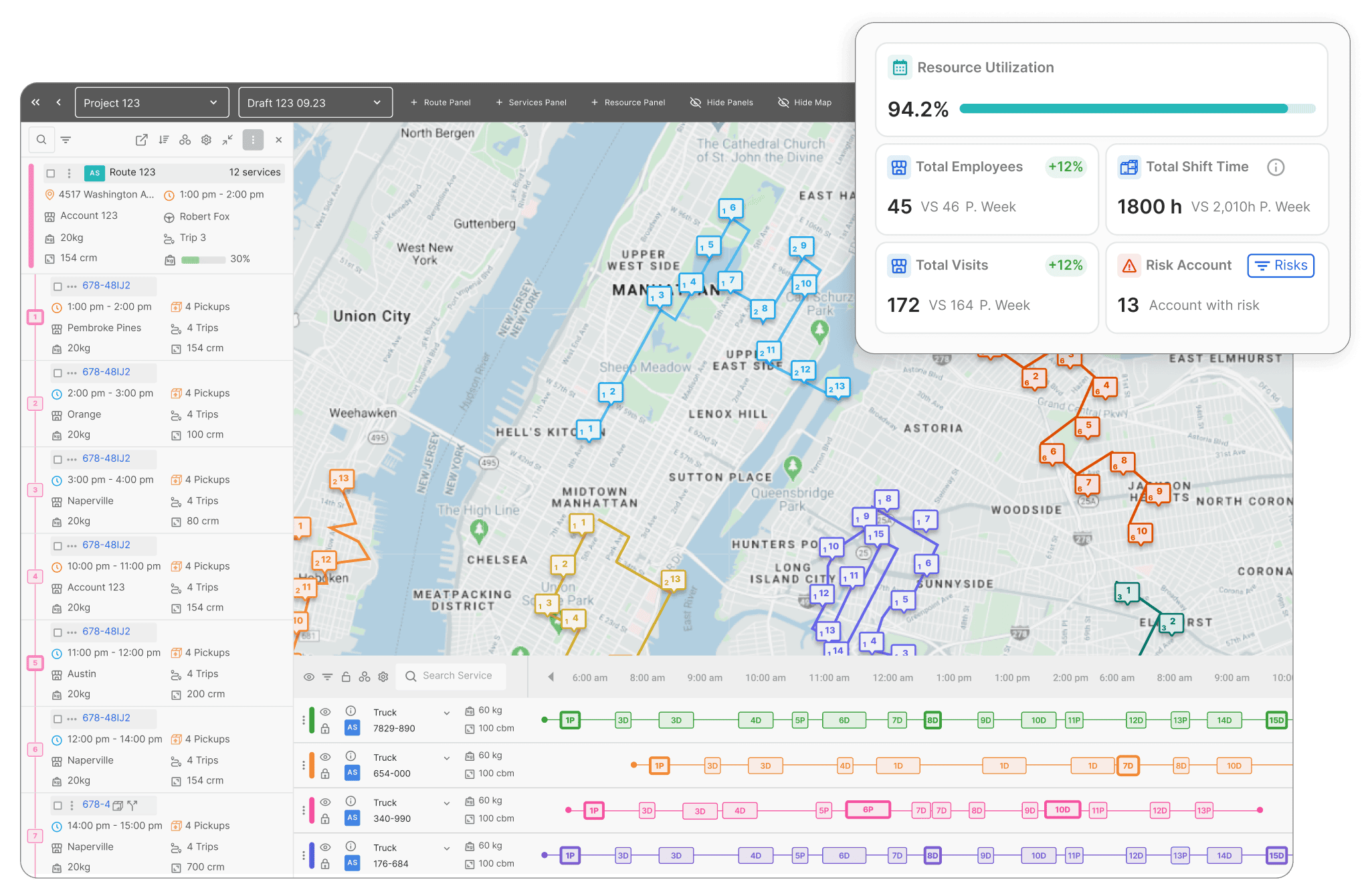Open more options vertical dots button
The height and width of the screenshot is (892, 1372).
253,140
